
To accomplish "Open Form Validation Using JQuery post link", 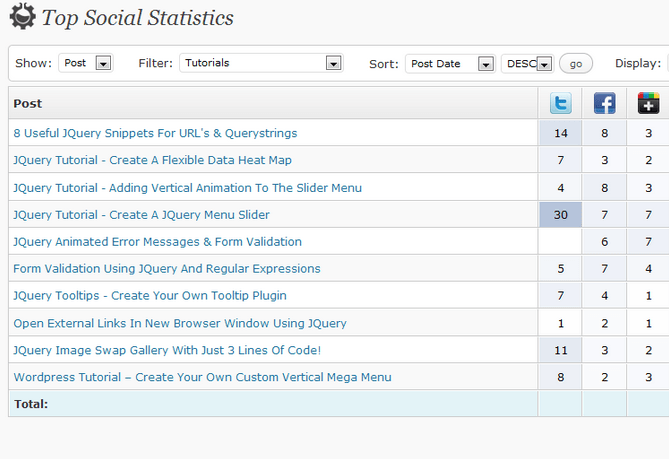I will tap(167, 269).
